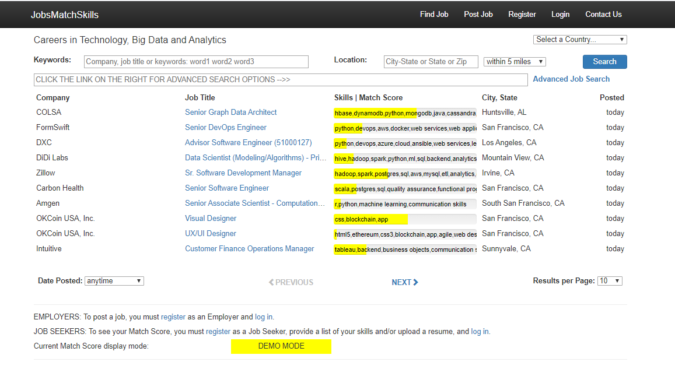Select the FormSwift company cell
The image size is (675, 383).
pos(53,127)
